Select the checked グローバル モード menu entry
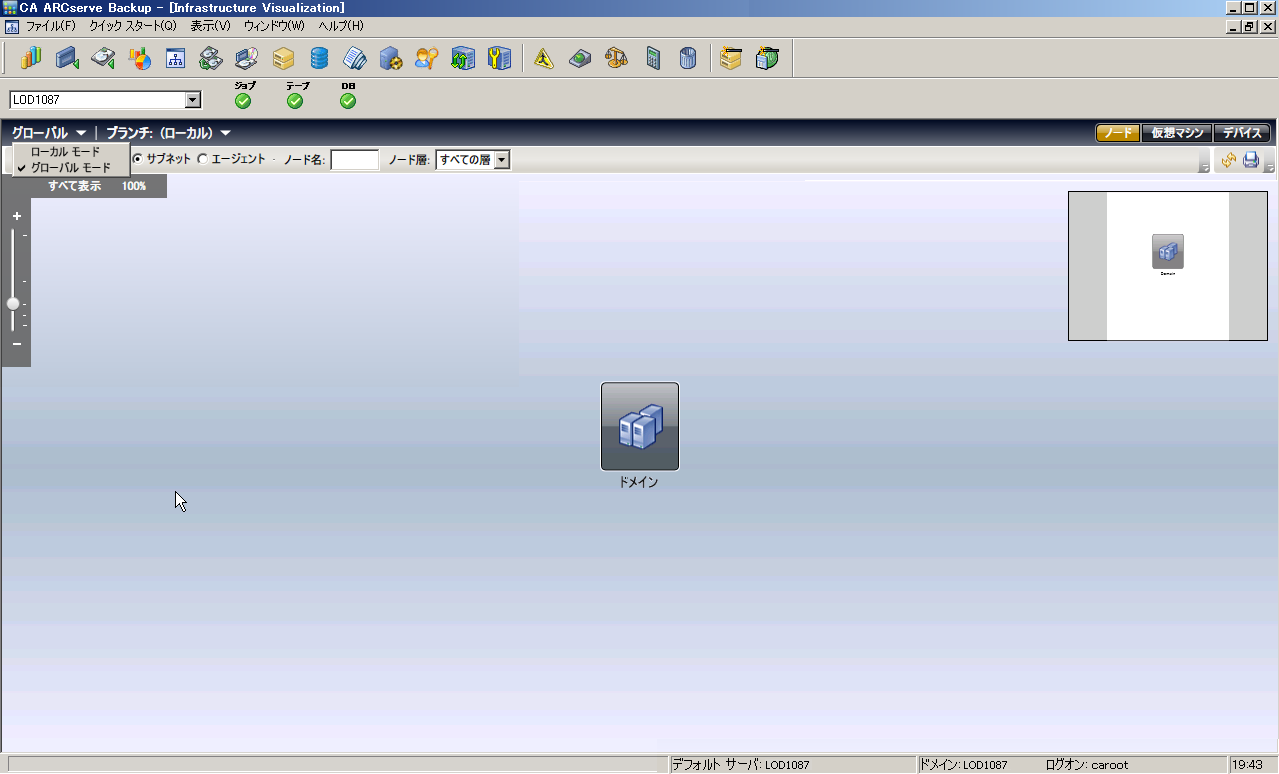This screenshot has height=774, width=1279. pos(70,168)
